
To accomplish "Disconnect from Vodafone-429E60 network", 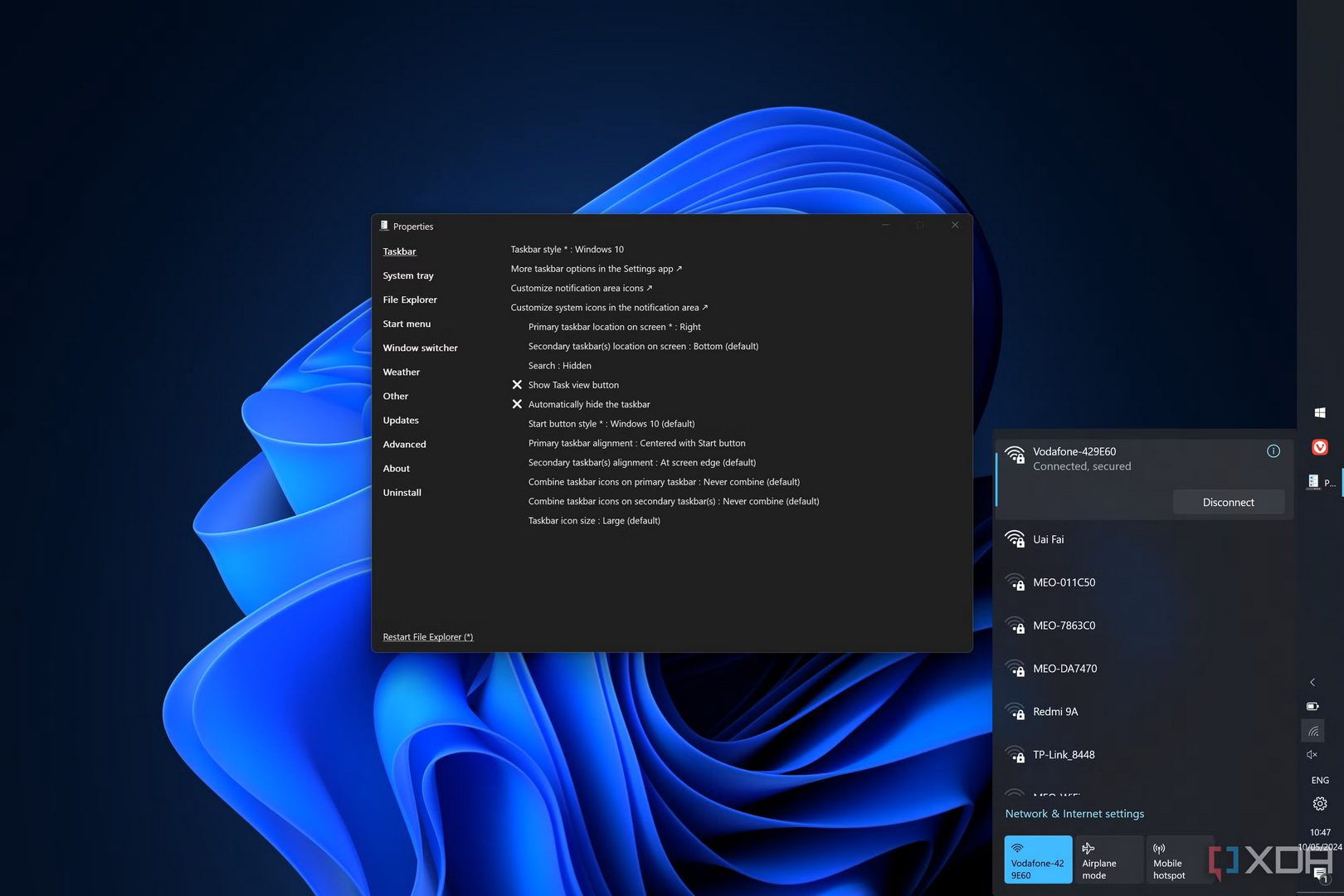I will [1228, 503].
